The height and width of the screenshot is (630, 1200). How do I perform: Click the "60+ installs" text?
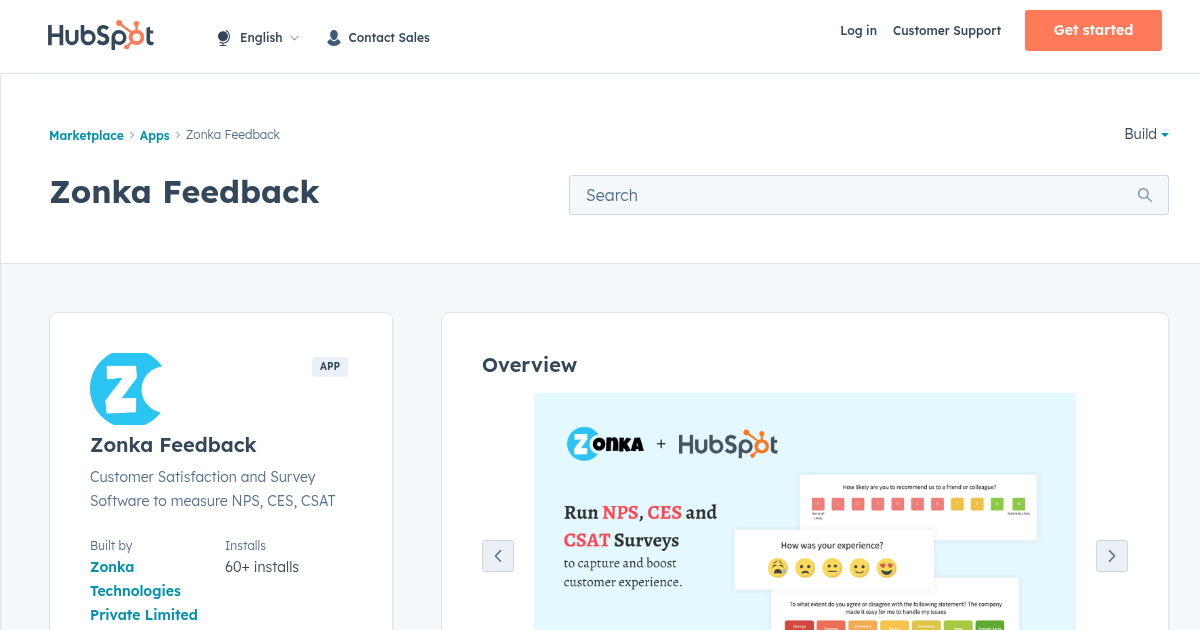[x=262, y=567]
